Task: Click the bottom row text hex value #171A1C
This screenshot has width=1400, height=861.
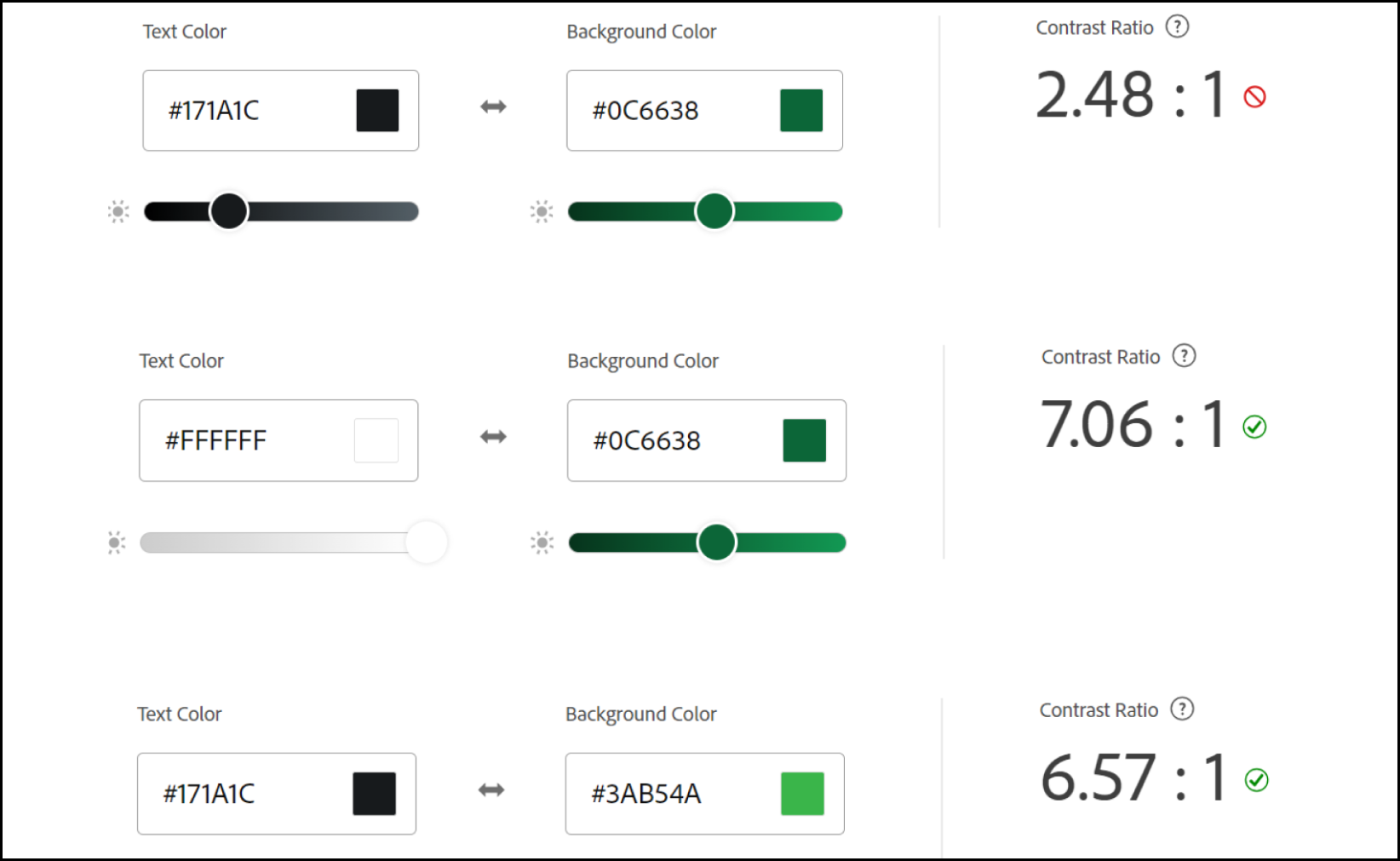Action: (x=209, y=794)
